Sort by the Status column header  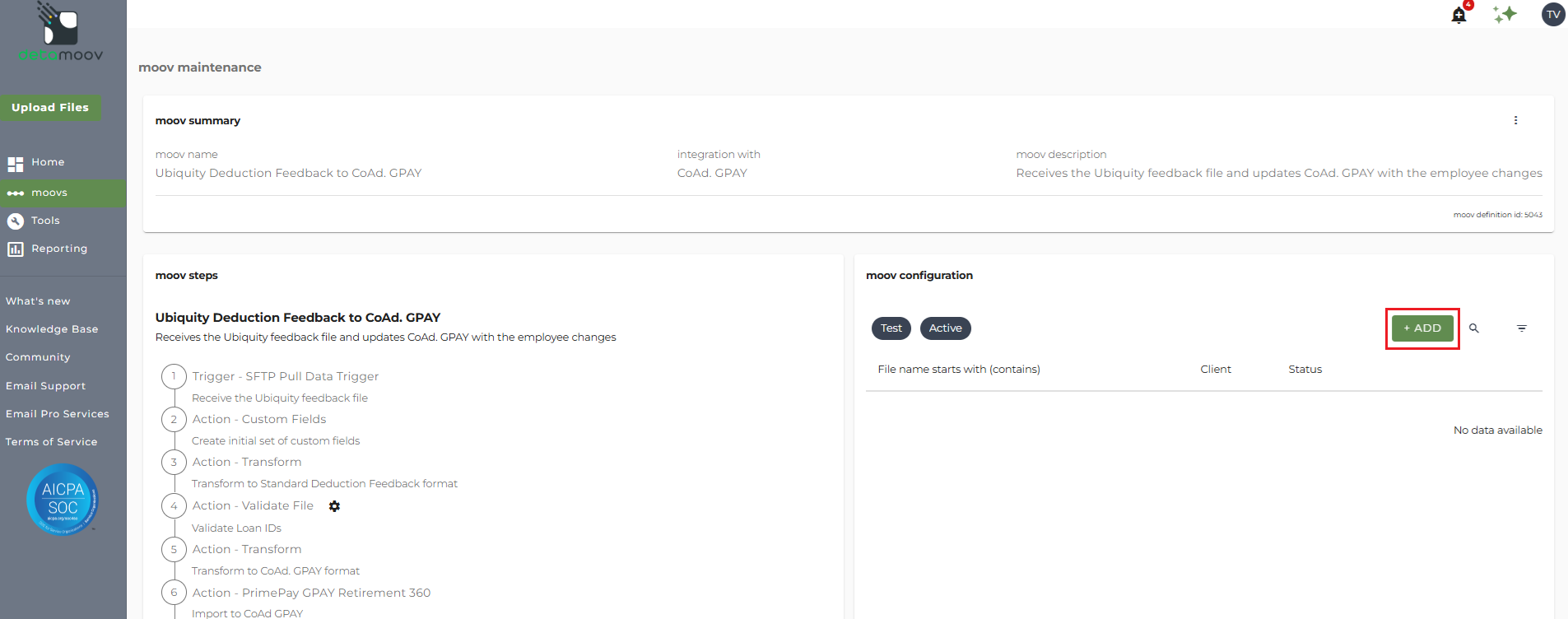tap(1305, 370)
